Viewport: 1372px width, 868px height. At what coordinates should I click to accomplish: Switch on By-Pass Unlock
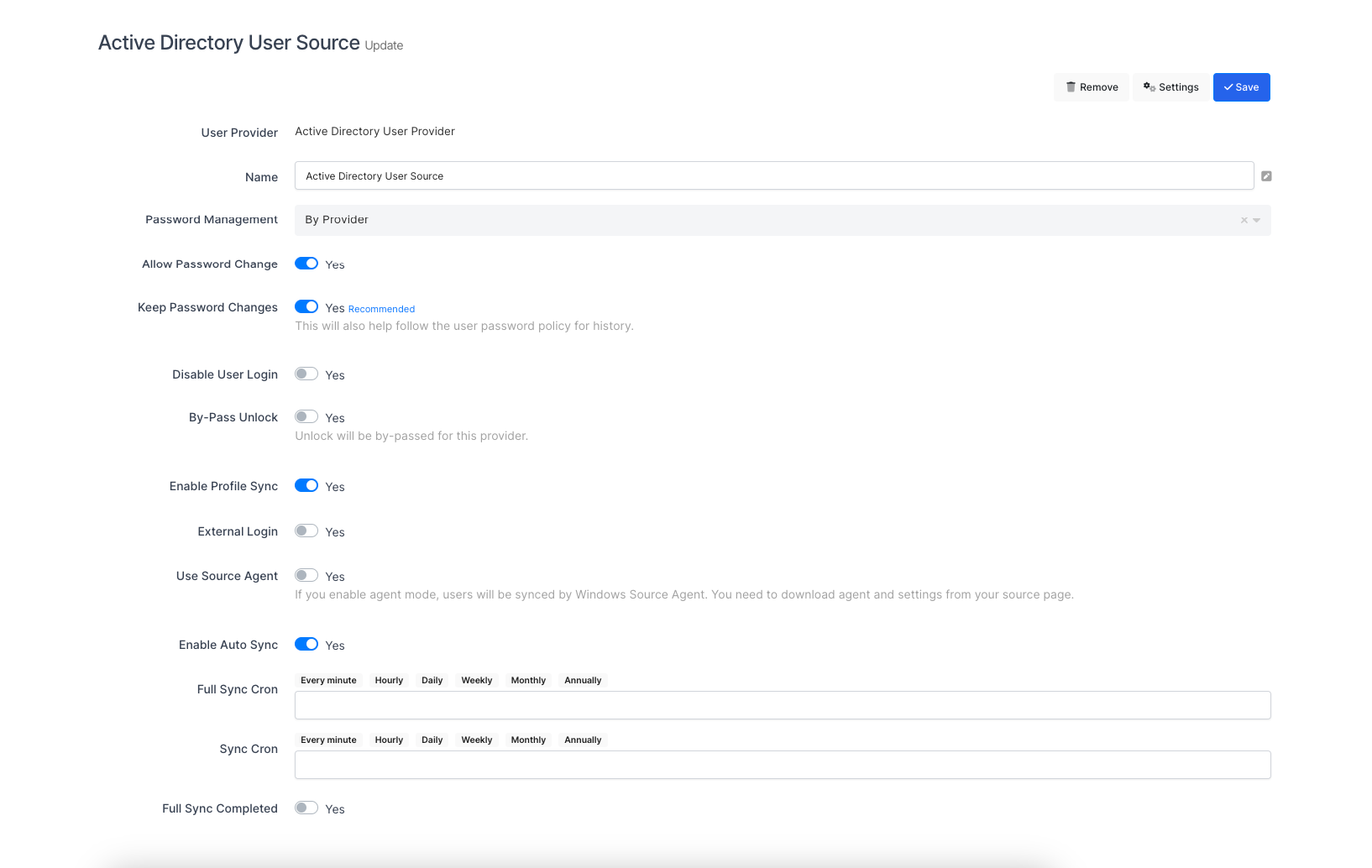click(x=306, y=417)
